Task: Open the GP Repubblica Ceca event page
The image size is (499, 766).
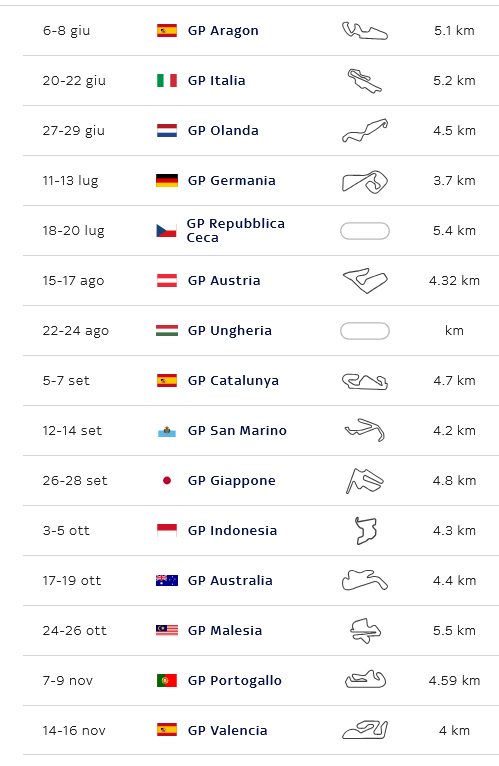Action: (x=236, y=231)
